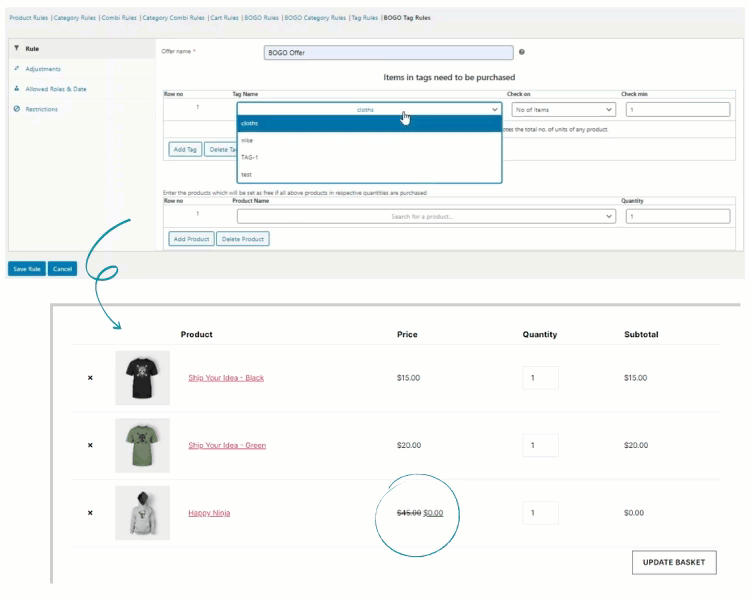
Task: Remove Ship Your Idea - Green from basket
Action: [90, 445]
